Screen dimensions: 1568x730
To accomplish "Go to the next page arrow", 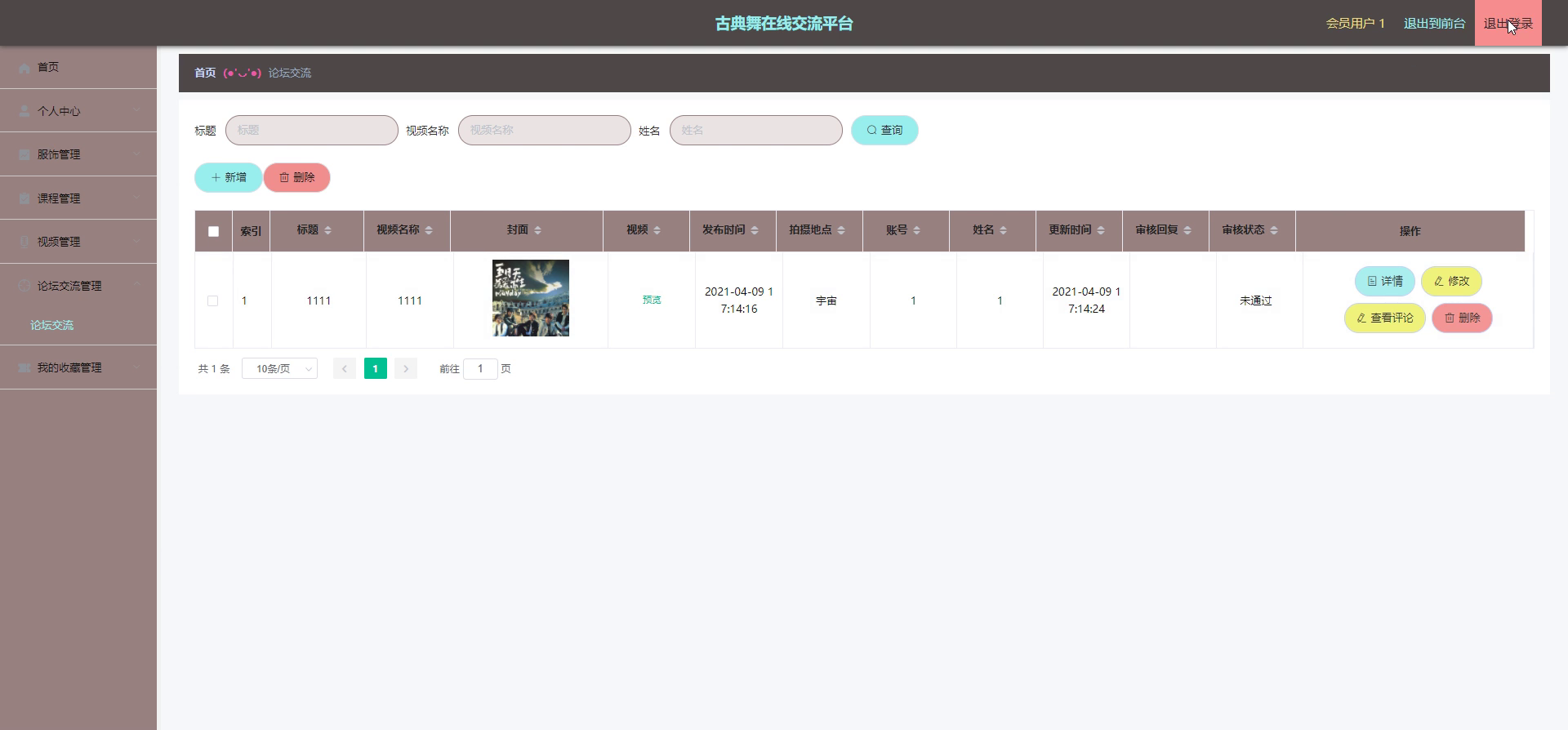I will 406,368.
